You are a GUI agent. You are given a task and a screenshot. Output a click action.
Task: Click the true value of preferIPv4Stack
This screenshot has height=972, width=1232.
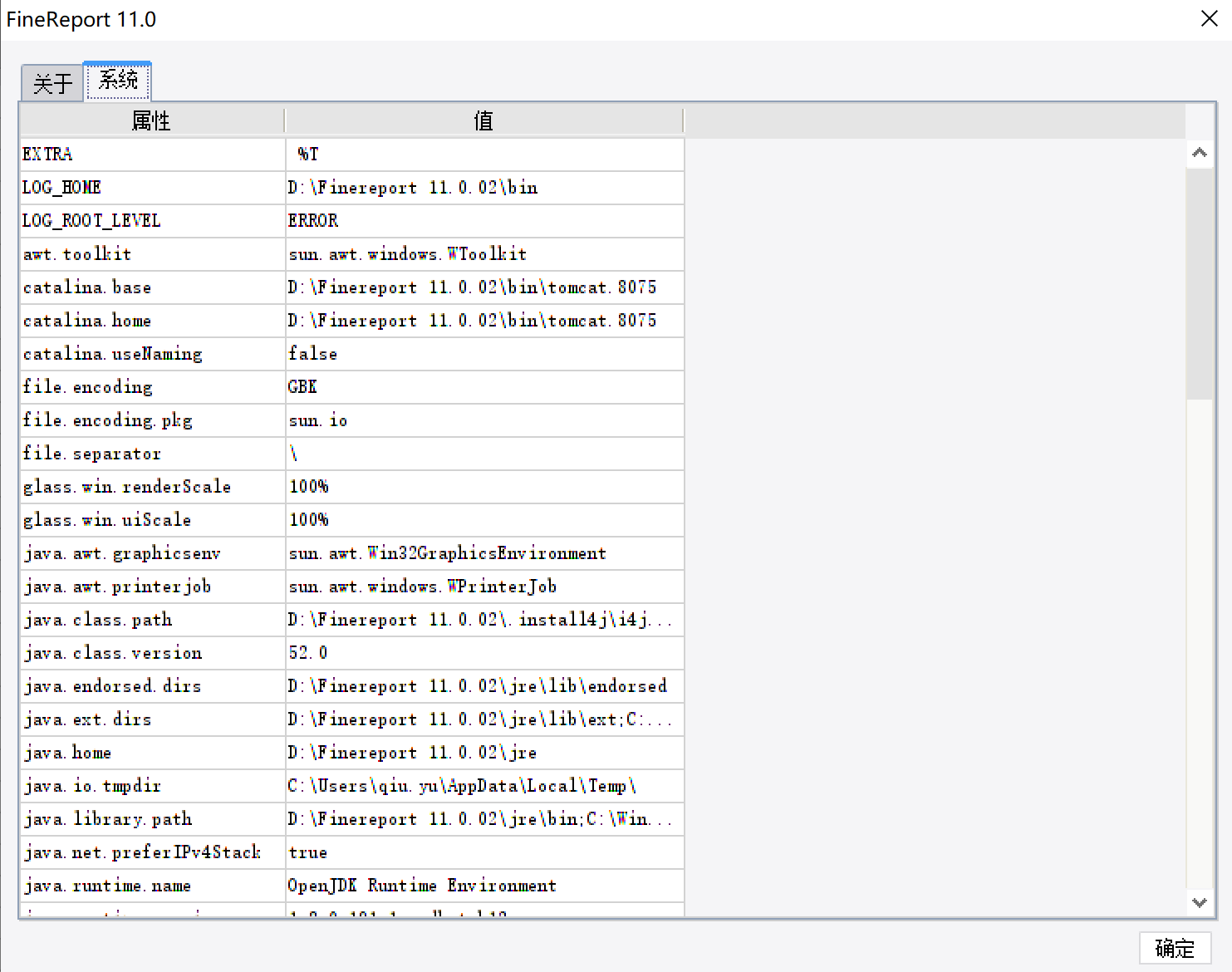click(x=308, y=852)
